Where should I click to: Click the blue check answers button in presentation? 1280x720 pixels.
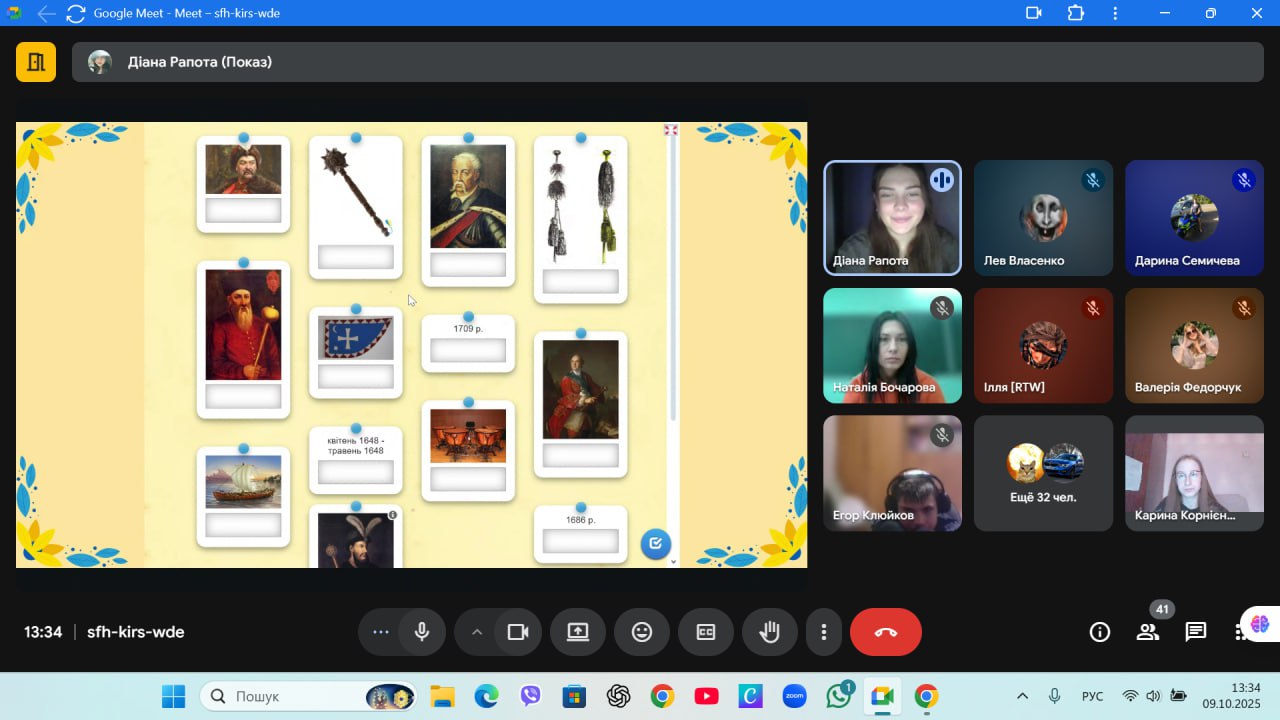coord(655,544)
